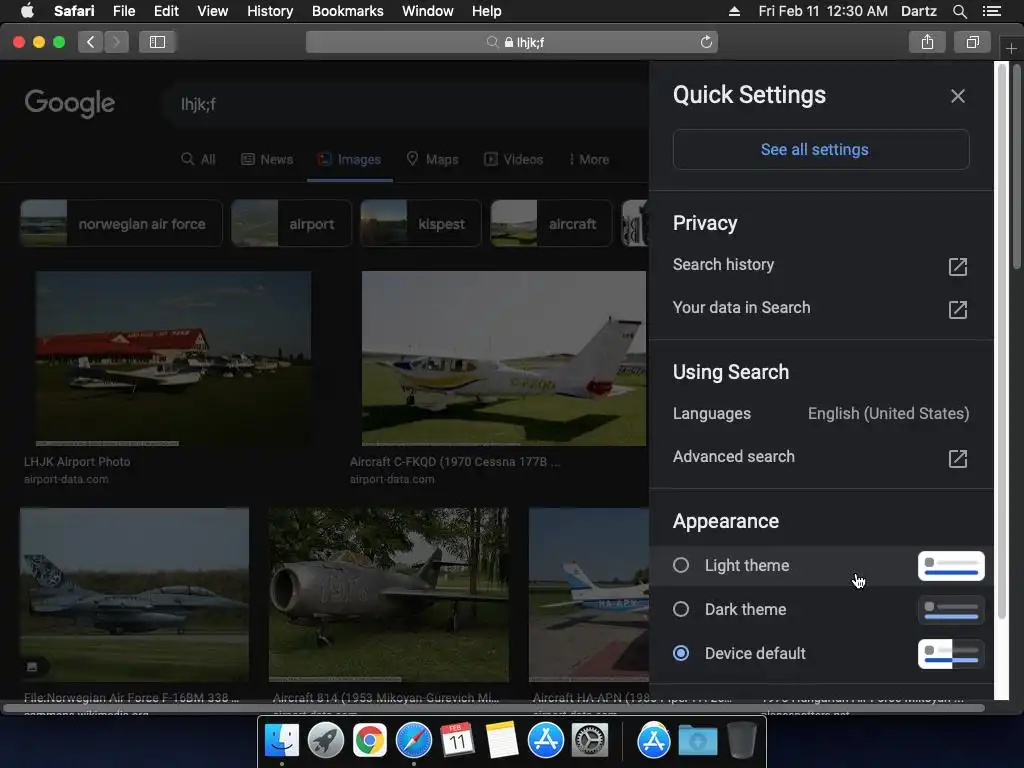The width and height of the screenshot is (1024, 768).
Task: Open Languages English (United States) setting
Action: pos(821,413)
